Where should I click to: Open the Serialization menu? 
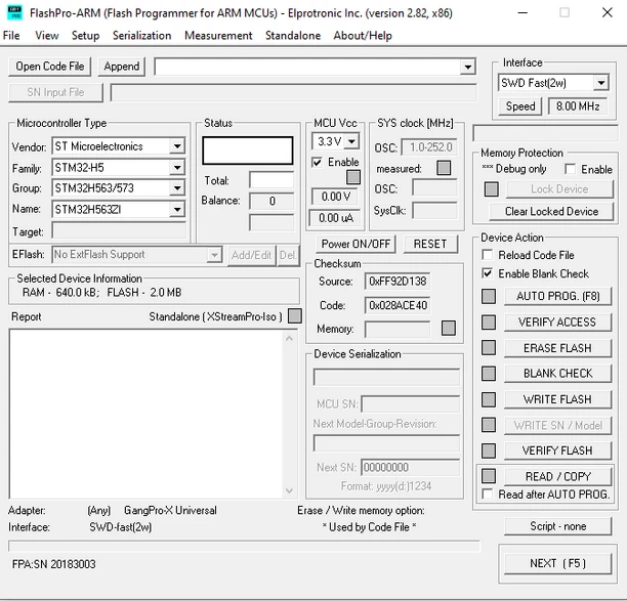(142, 36)
